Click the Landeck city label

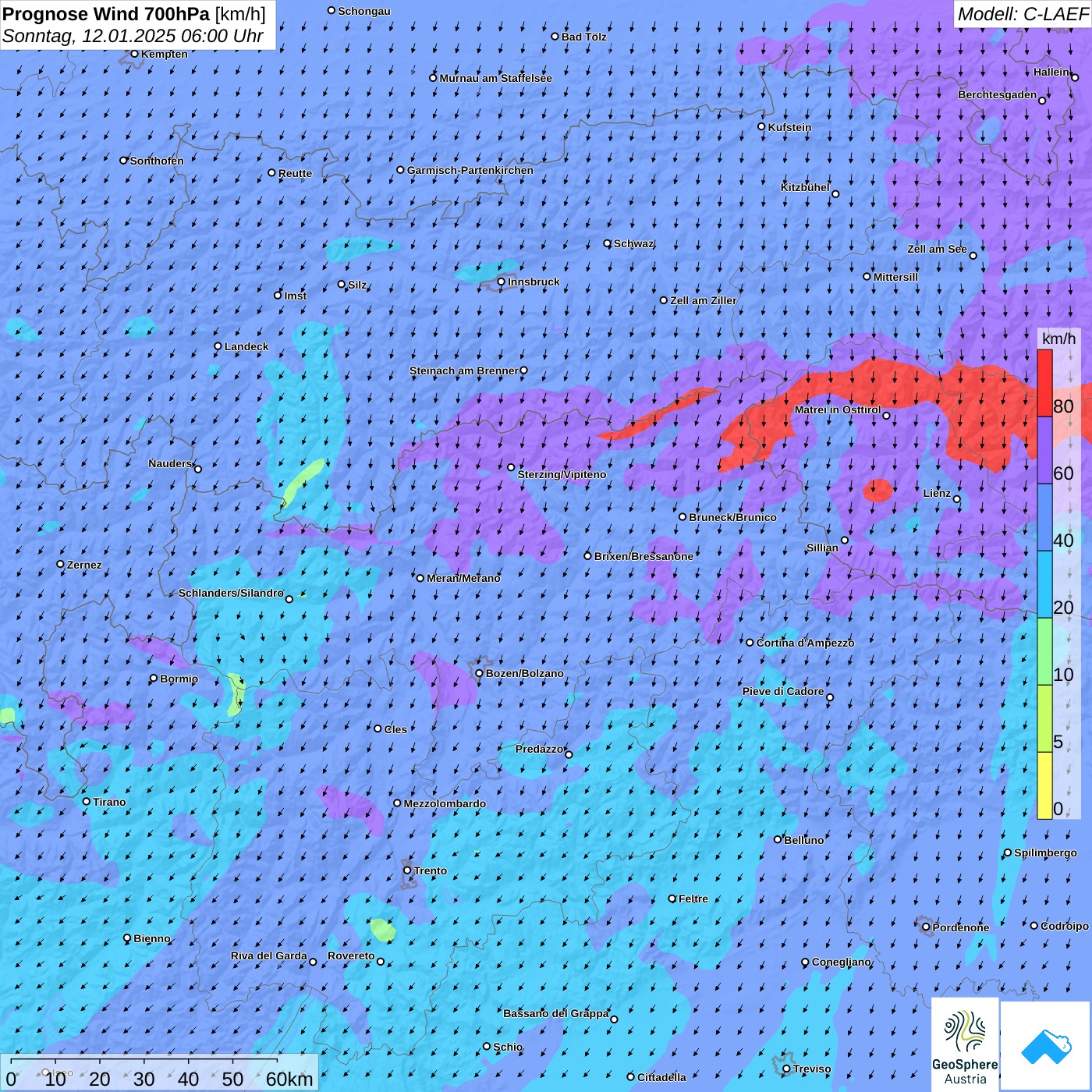point(246,346)
